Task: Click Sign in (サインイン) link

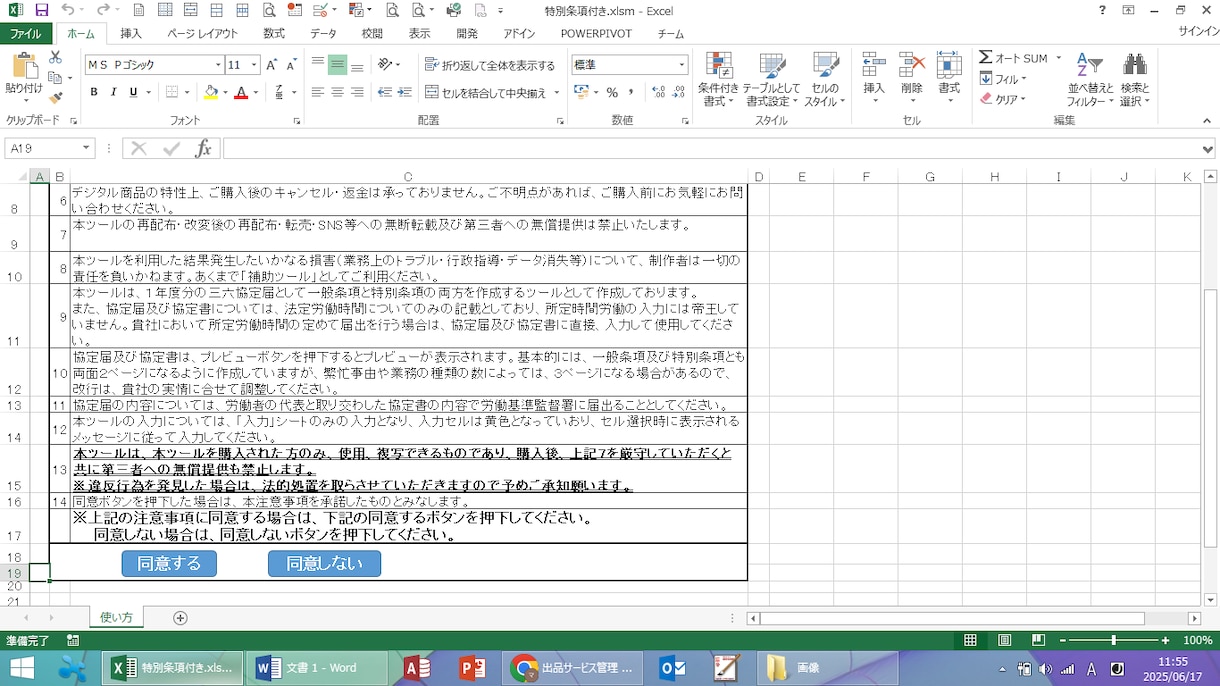Action: click(x=1197, y=33)
